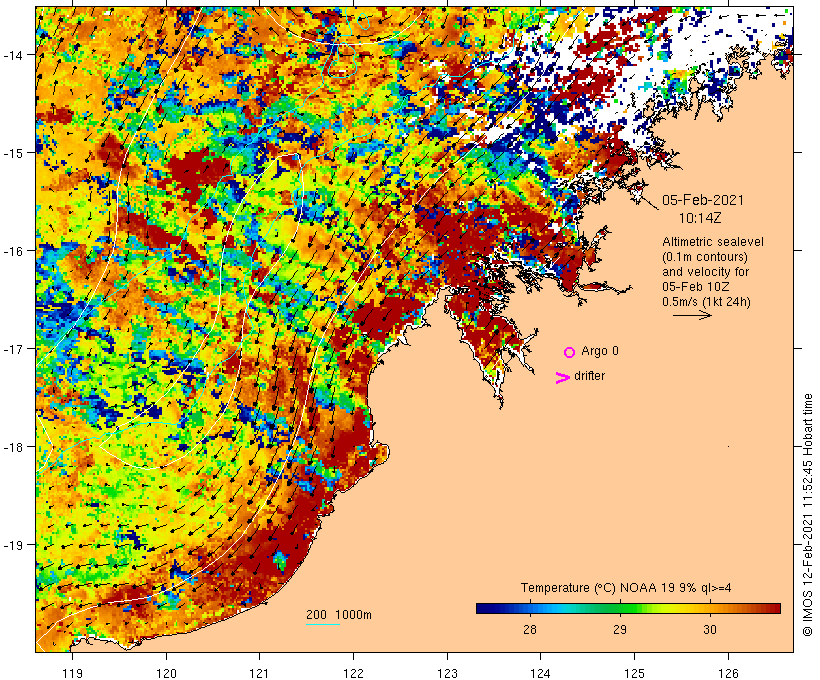This screenshot has width=820, height=680.
Task: Click the magenta drifter arrow symbol
Action: pos(563,378)
